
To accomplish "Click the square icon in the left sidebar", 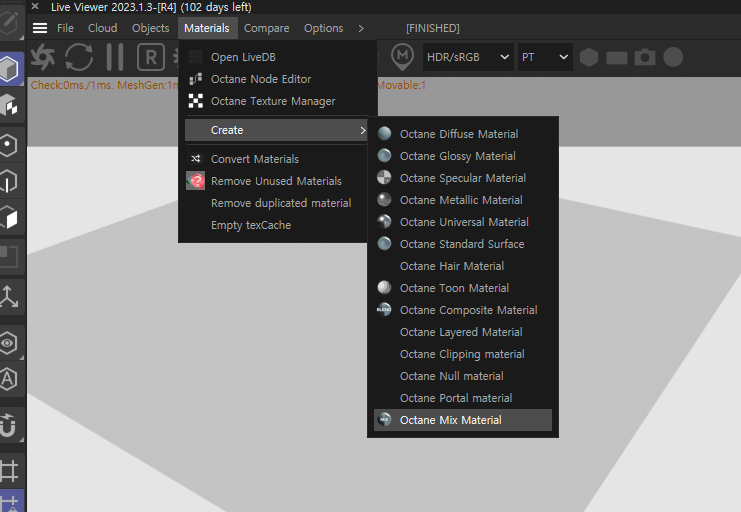I will (x=9, y=257).
